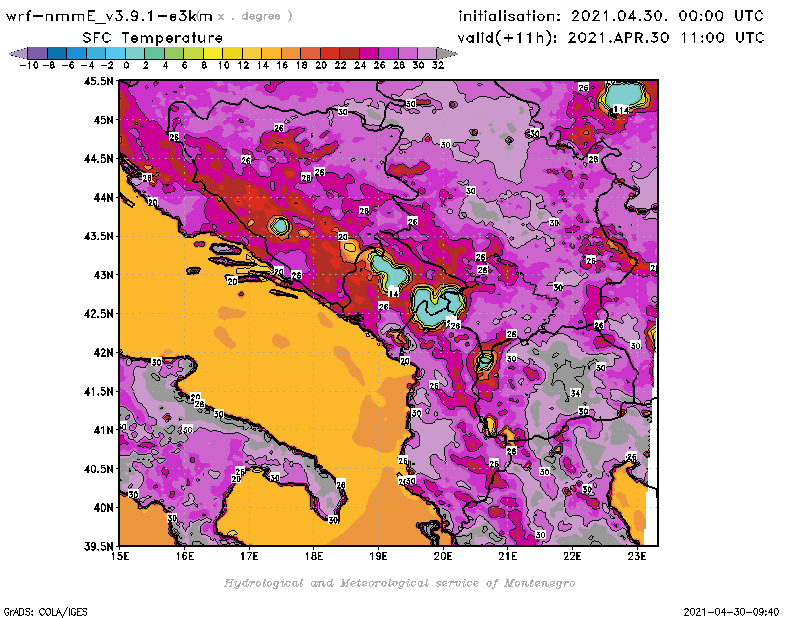Click the '23E' longitude label
This screenshot has width=800, height=618.
point(637,556)
